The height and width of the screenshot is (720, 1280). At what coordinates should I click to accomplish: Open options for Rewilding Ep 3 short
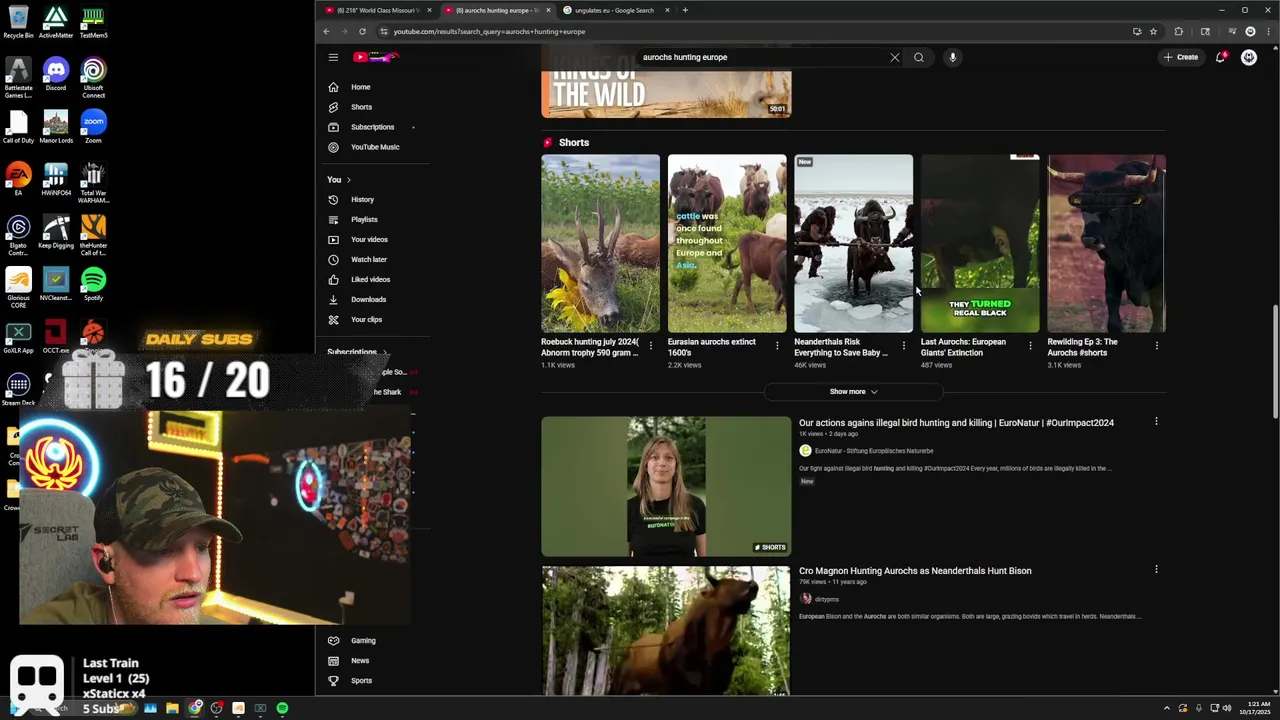pyautogui.click(x=1156, y=346)
